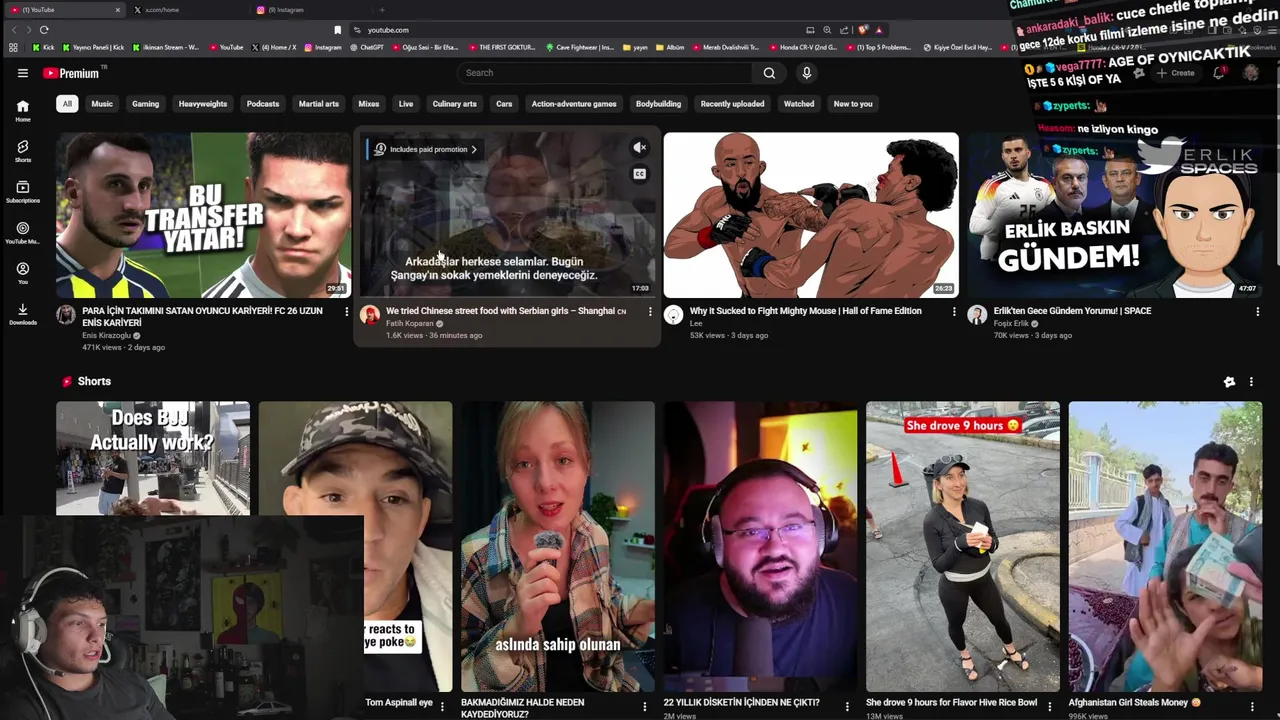The height and width of the screenshot is (720, 1280).
Task: Open options for the Flavor Hive Rice Bowl short
Action: tap(1049, 706)
